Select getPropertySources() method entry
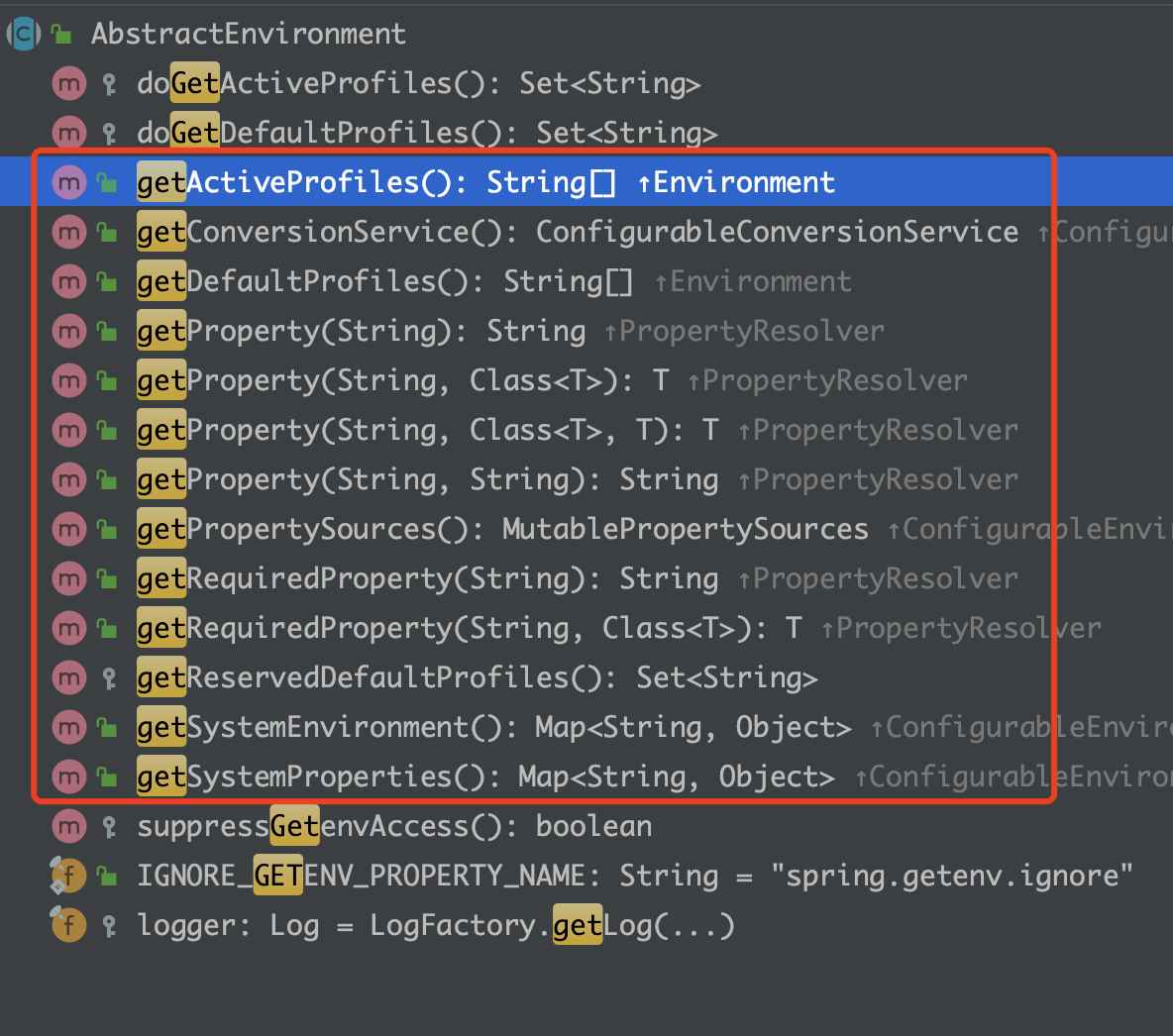 pyautogui.click(x=502, y=530)
